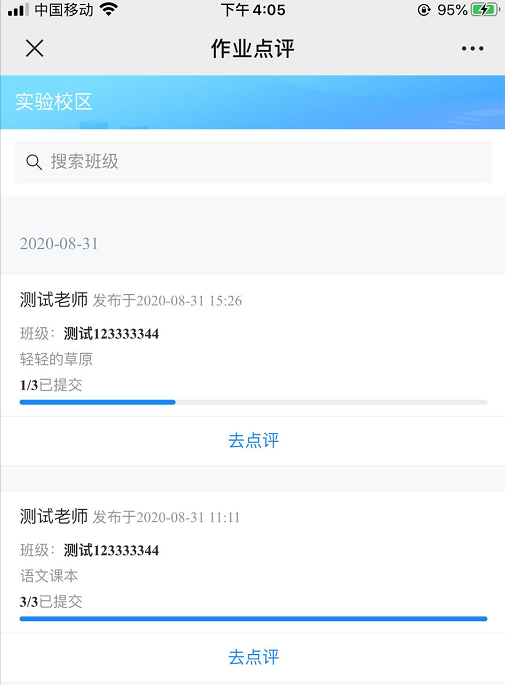This screenshot has width=505, height=685.
Task: Click the 1/3 submission progress bar
Action: click(x=253, y=402)
